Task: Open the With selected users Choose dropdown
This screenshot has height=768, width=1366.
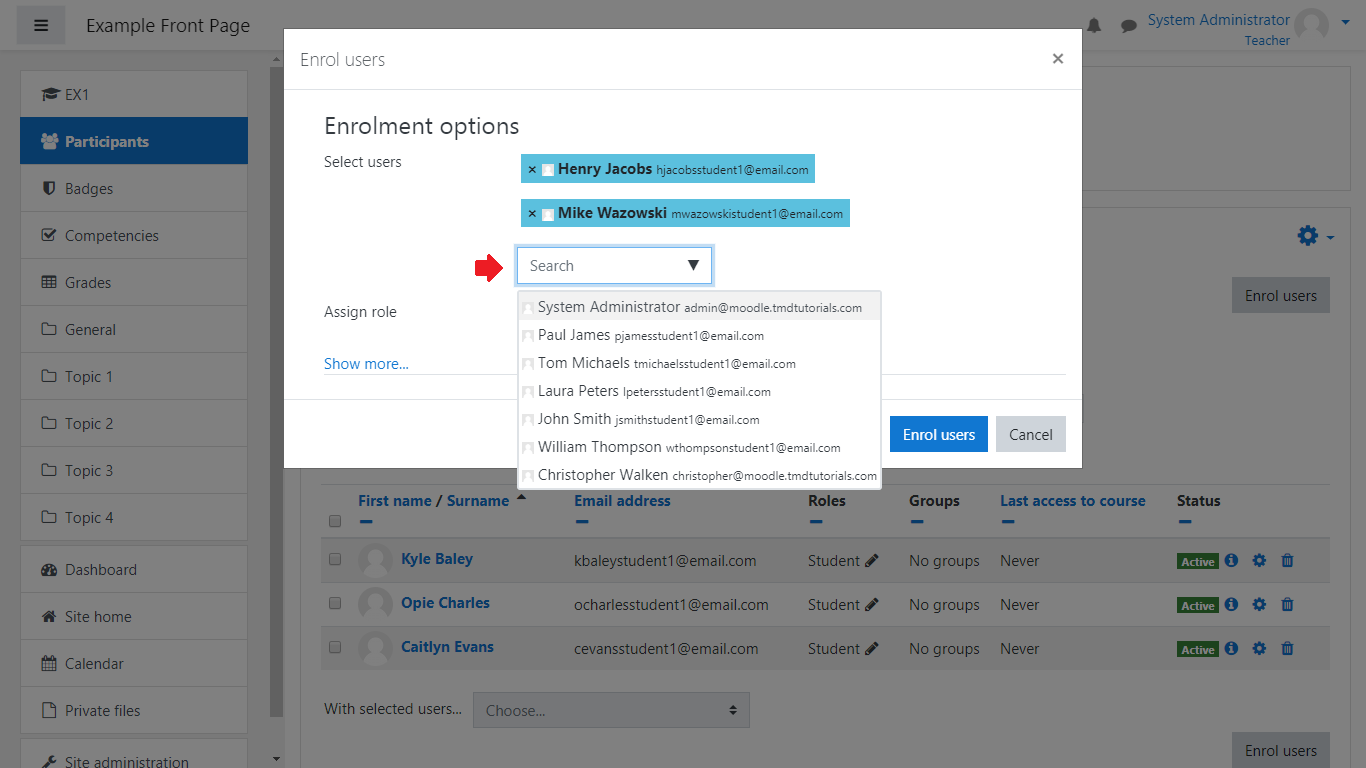Action: (611, 711)
